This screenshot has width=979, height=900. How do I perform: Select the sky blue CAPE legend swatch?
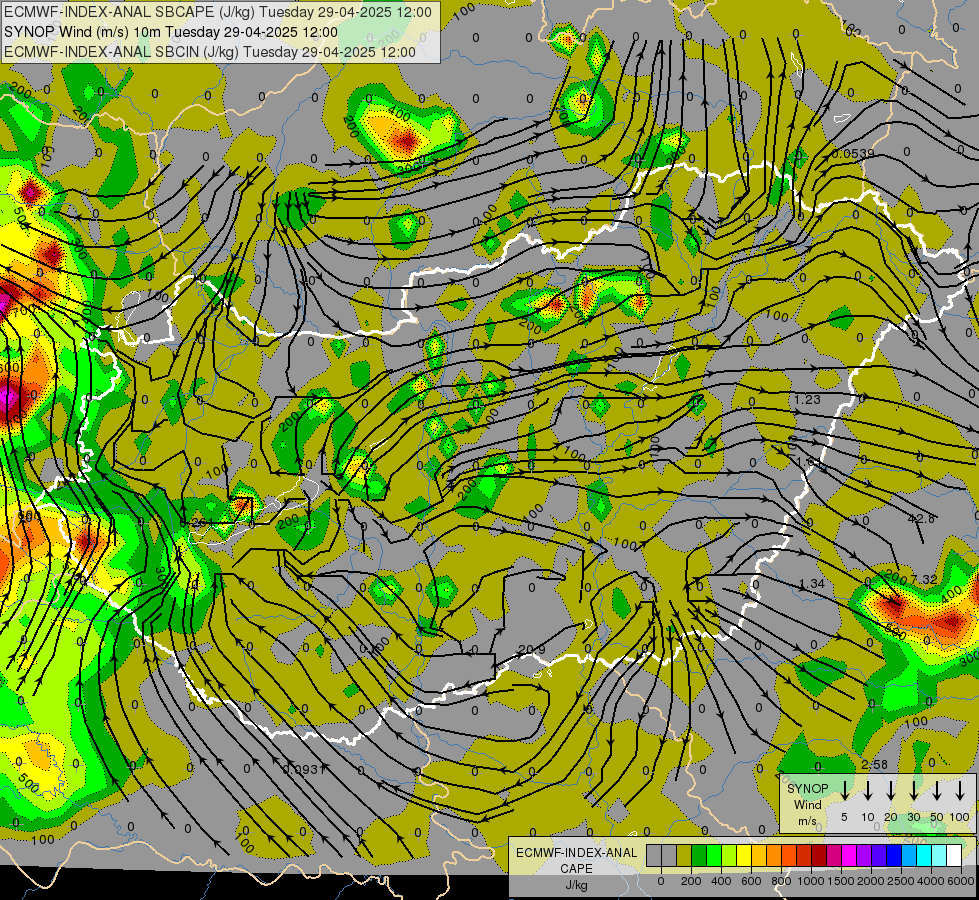(909, 855)
